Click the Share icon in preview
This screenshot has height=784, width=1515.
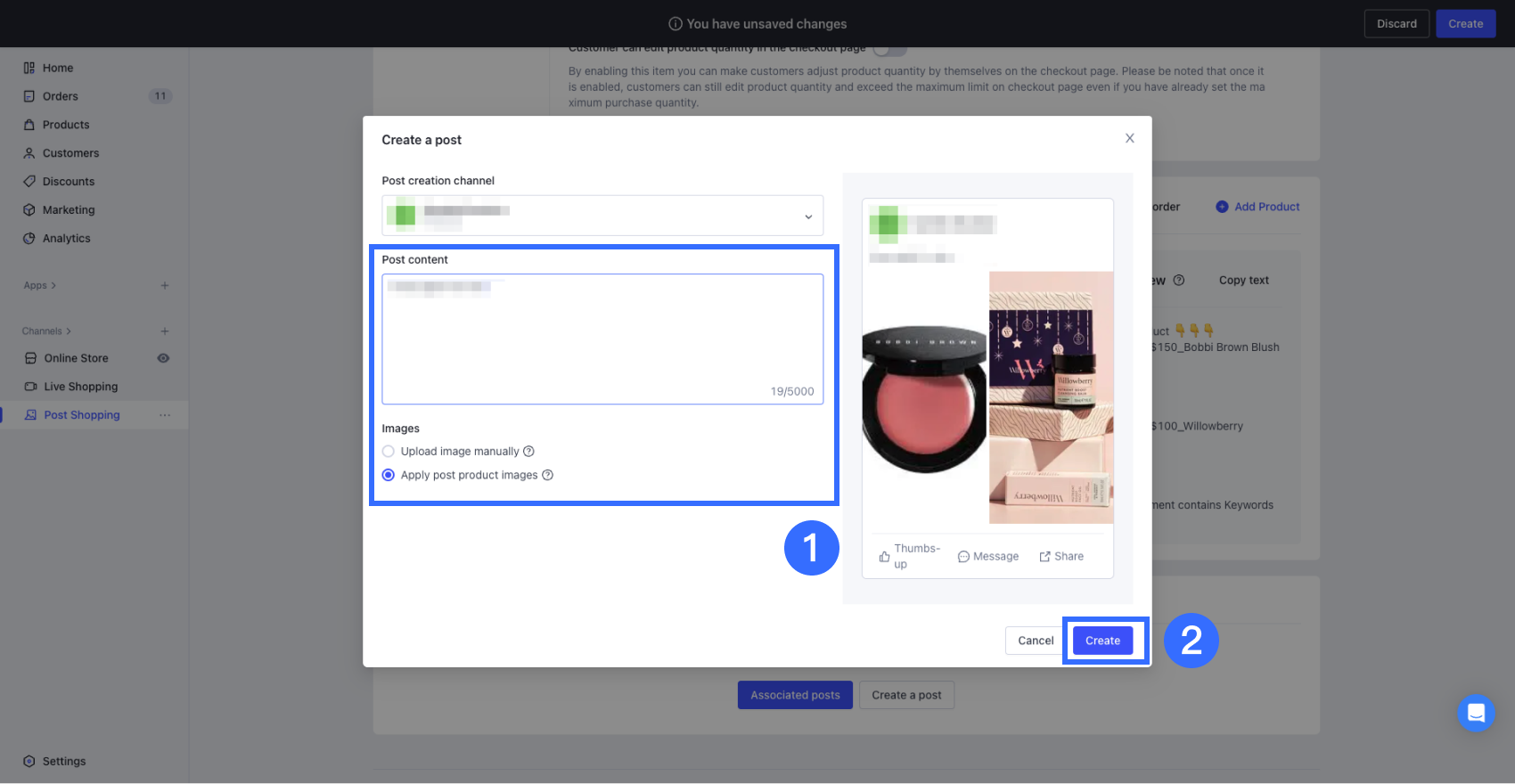point(1044,557)
